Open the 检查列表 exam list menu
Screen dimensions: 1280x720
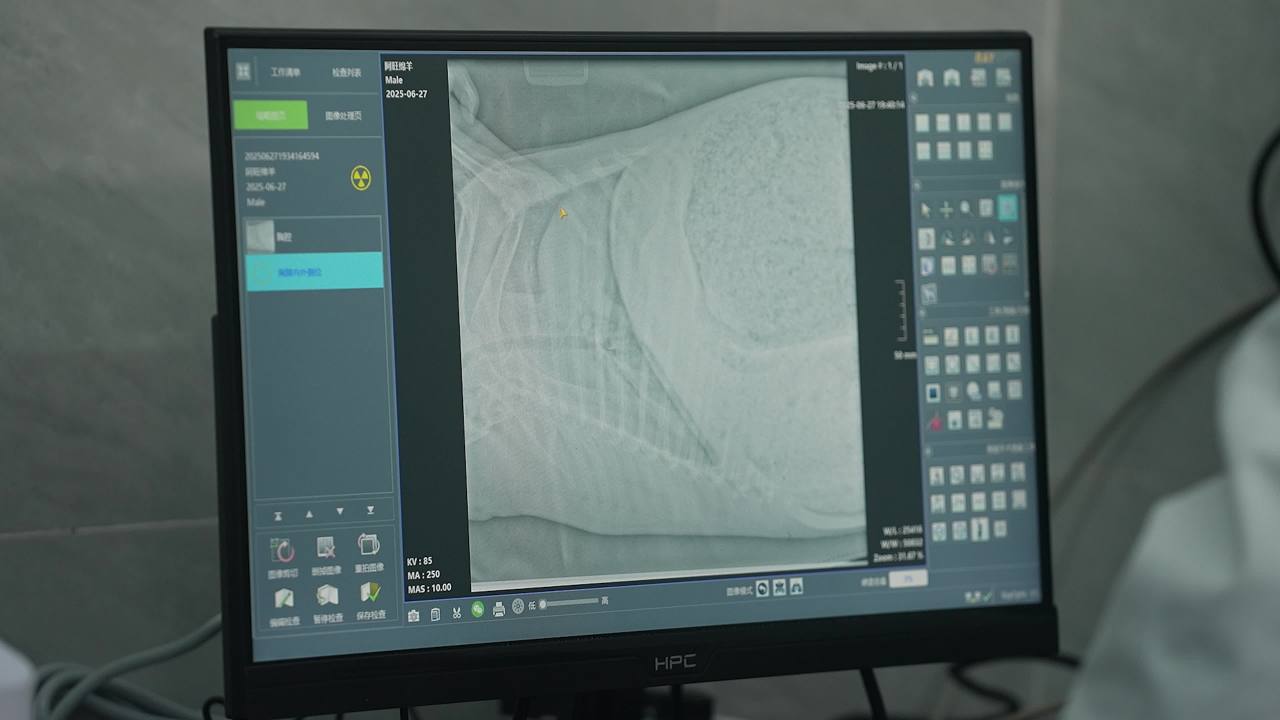click(x=346, y=73)
